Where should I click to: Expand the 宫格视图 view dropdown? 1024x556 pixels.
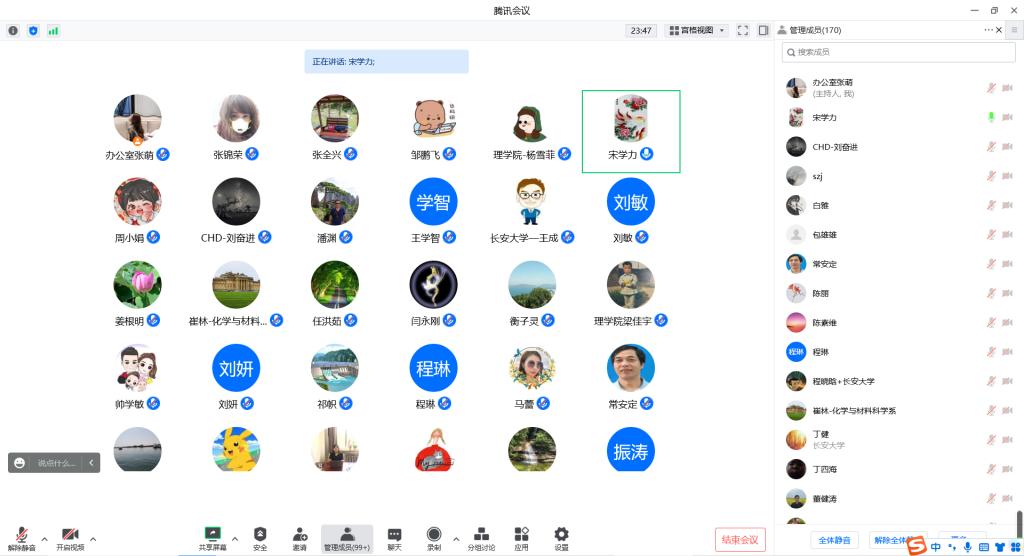click(x=697, y=31)
